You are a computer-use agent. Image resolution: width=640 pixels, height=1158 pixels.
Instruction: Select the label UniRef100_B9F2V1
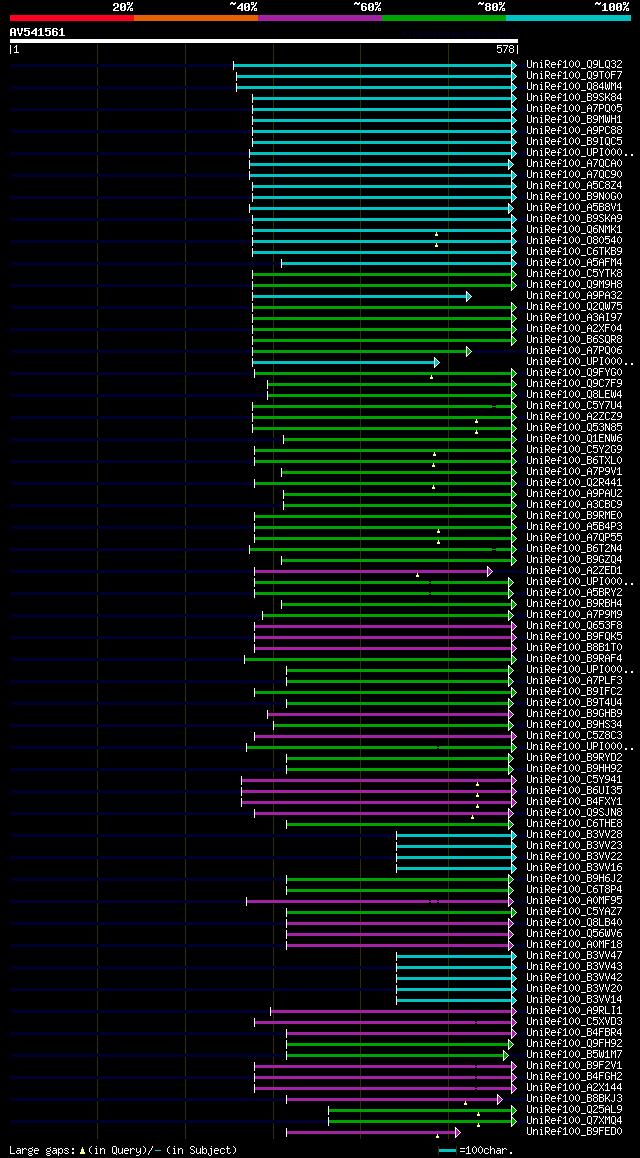coord(574,1066)
